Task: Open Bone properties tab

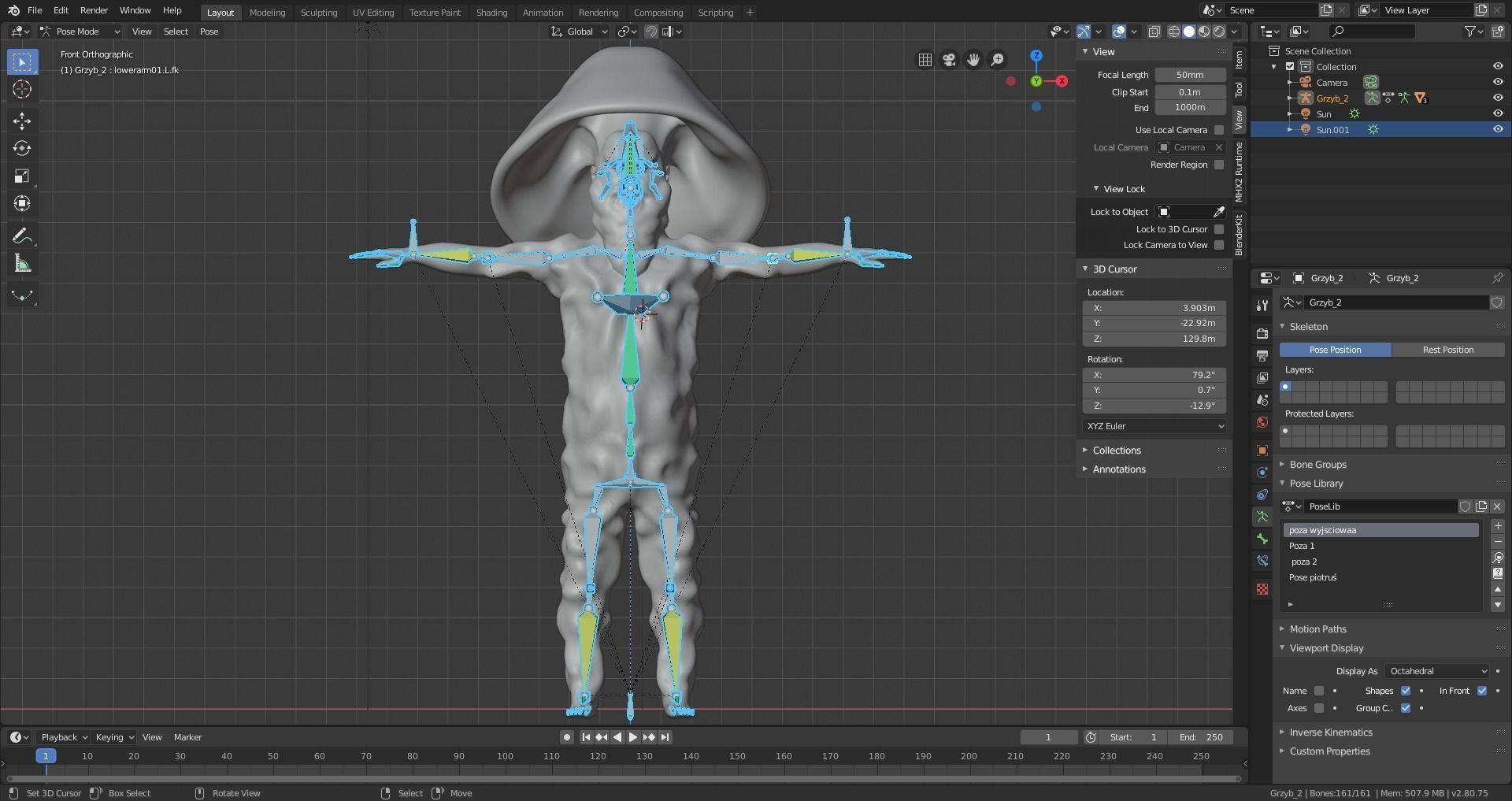Action: point(1262,539)
